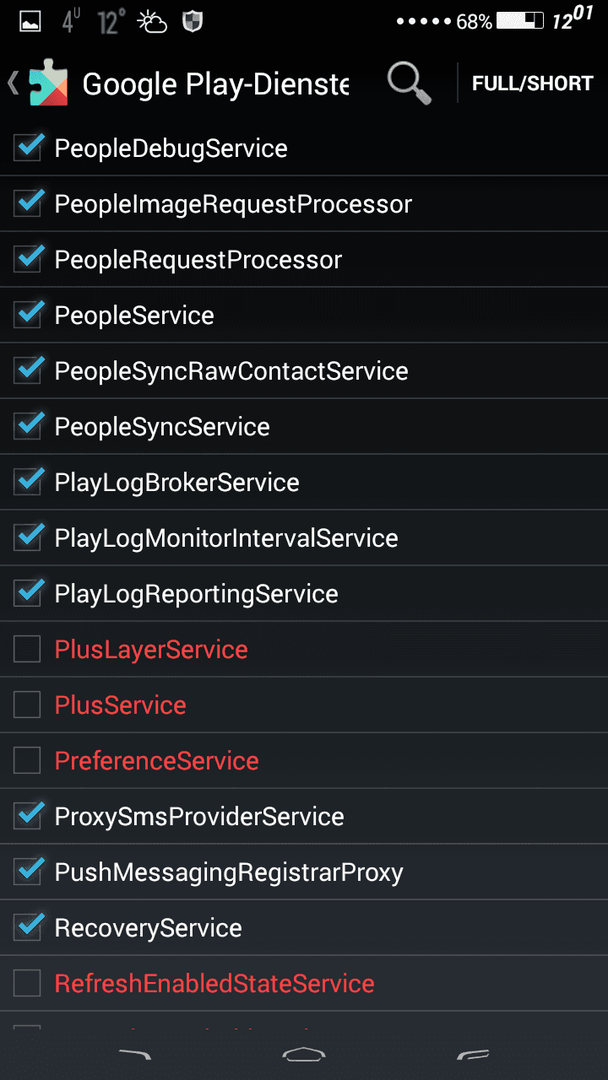Image resolution: width=608 pixels, height=1080 pixels.
Task: Open the shield notification icon
Action: pos(192,22)
